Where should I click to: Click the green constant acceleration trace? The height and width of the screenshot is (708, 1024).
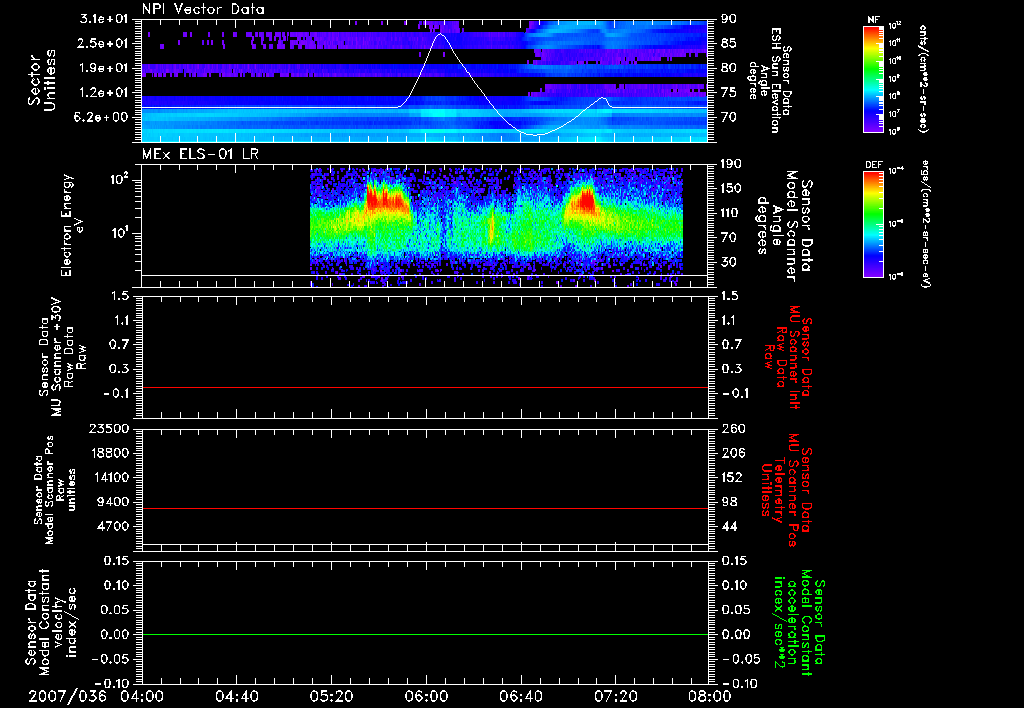point(424,634)
